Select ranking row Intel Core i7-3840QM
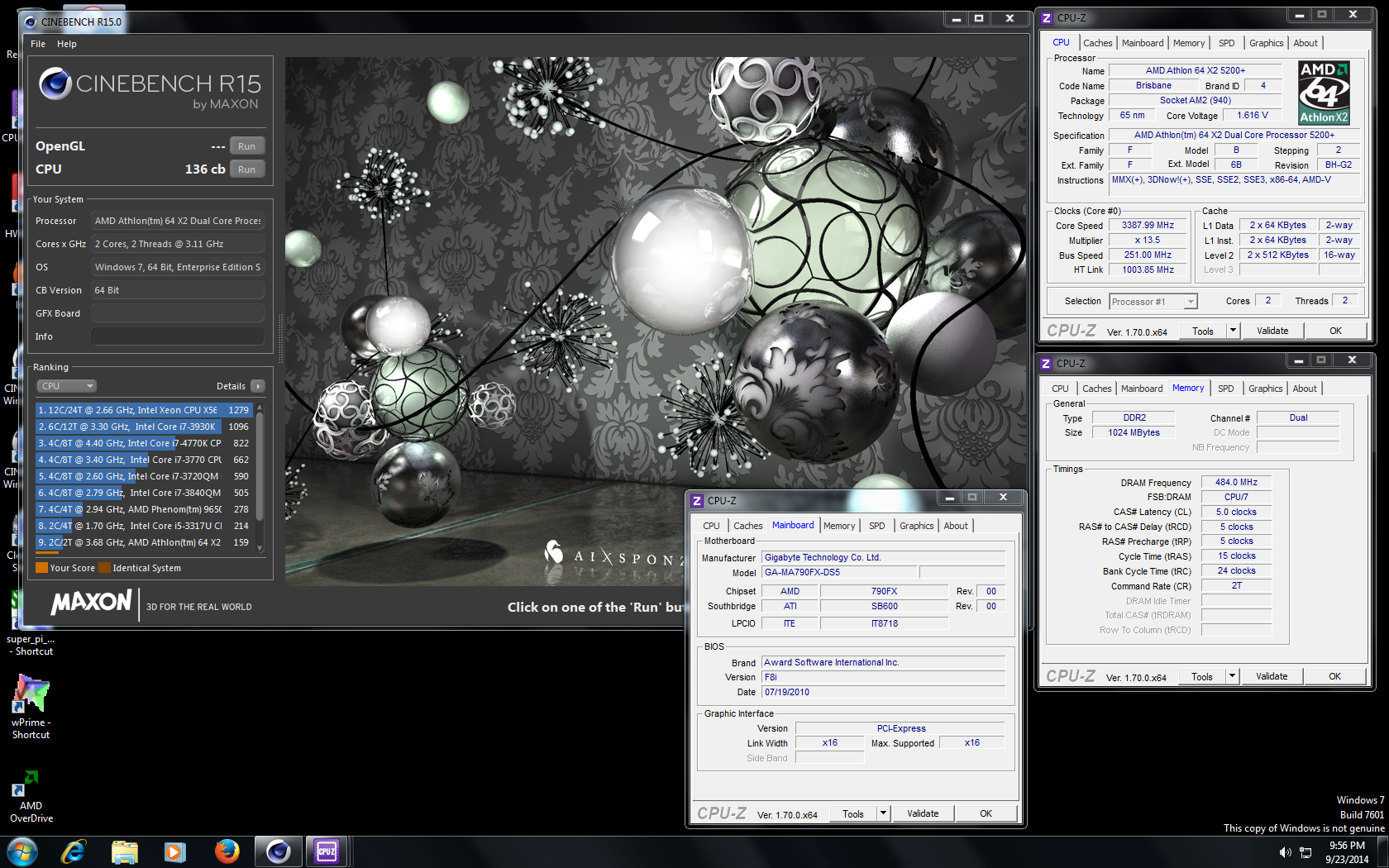This screenshot has height=868, width=1389. point(144,493)
